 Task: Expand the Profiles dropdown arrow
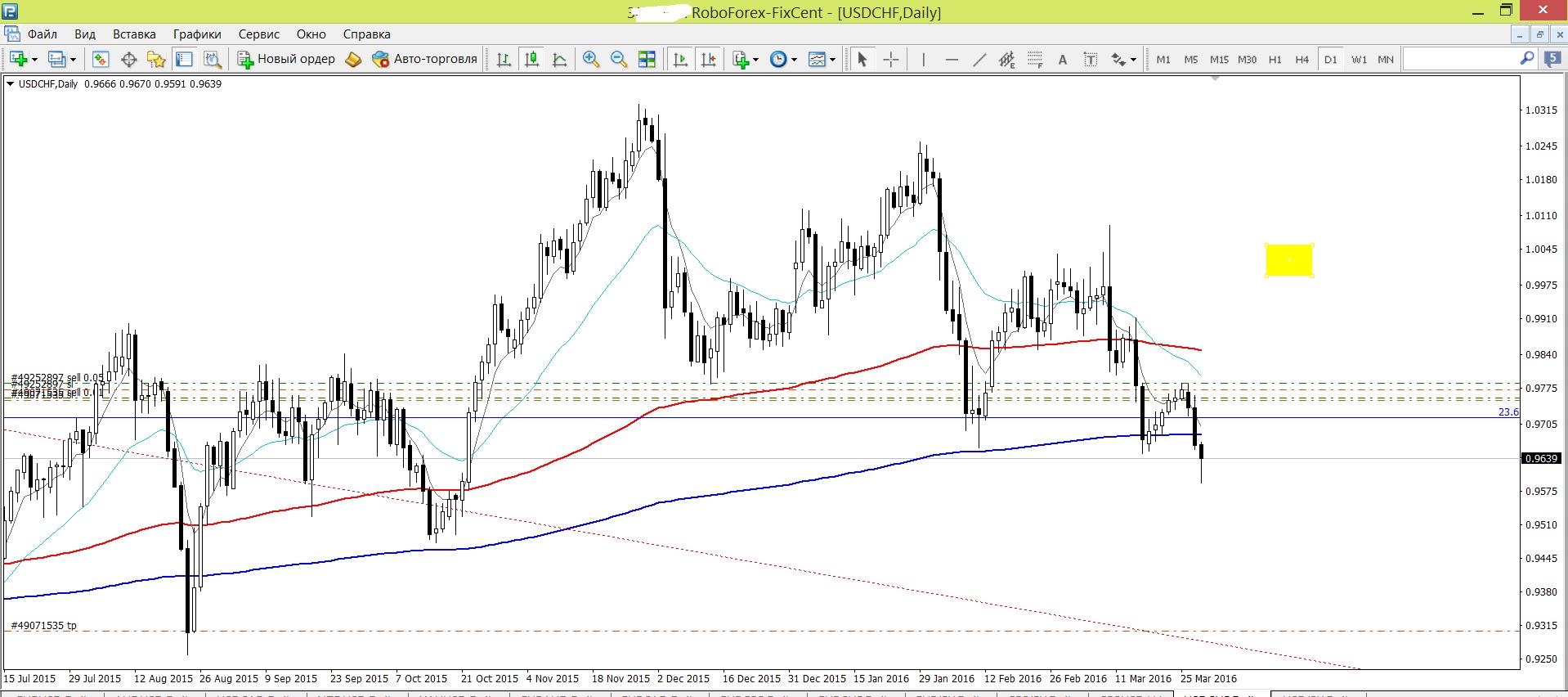pos(73,60)
